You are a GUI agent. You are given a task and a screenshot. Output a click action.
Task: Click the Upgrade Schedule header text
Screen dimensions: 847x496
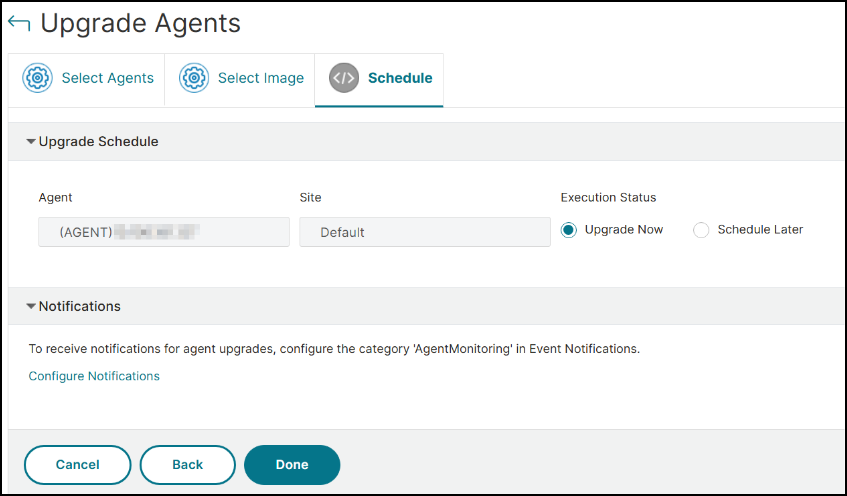point(98,142)
